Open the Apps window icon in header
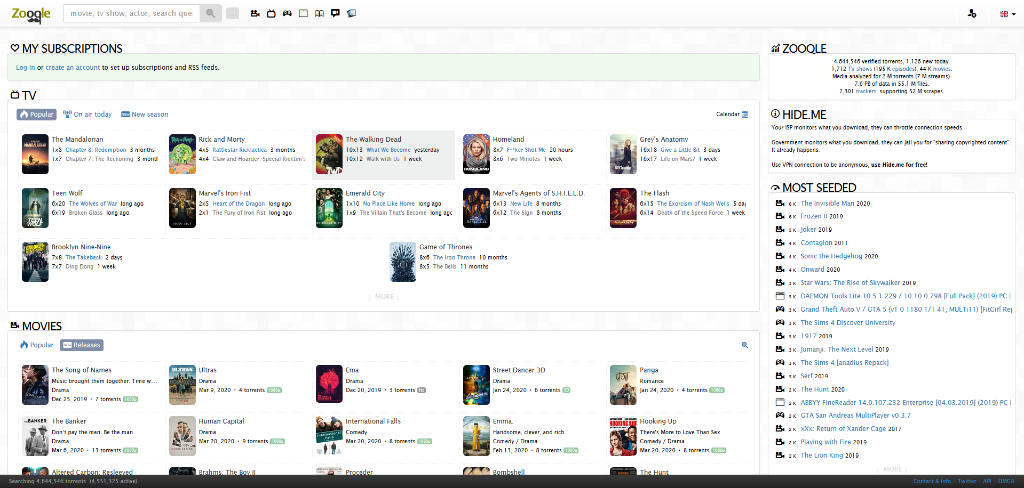 303,13
